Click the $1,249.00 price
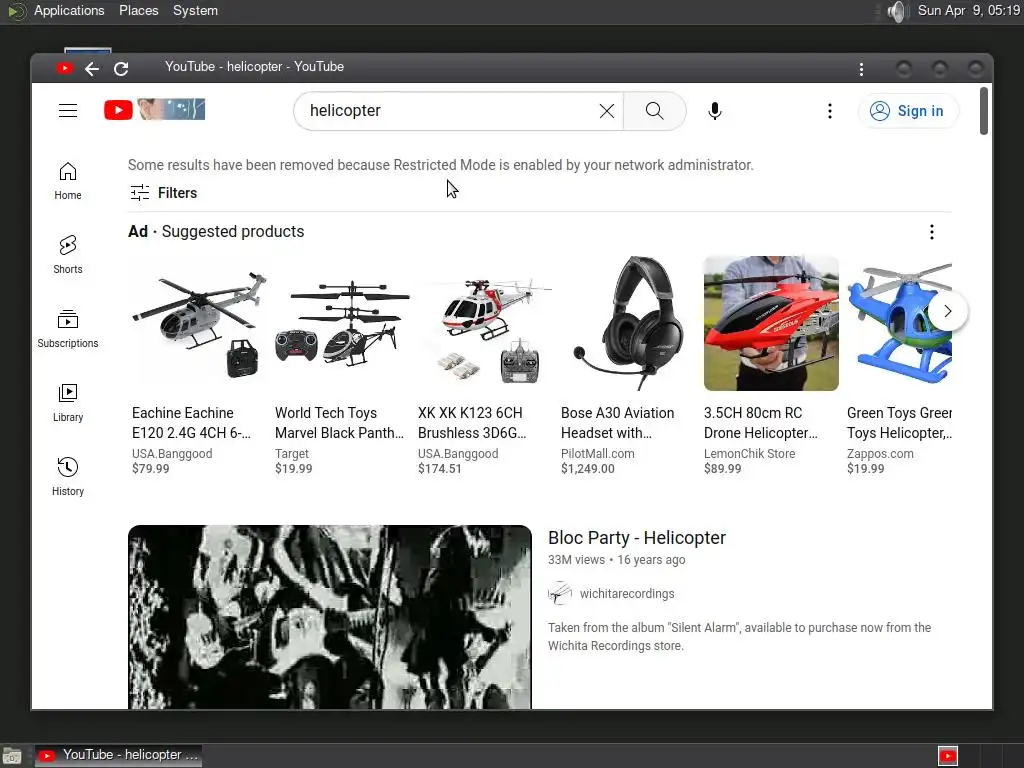Image resolution: width=1024 pixels, height=768 pixels. click(x=588, y=468)
